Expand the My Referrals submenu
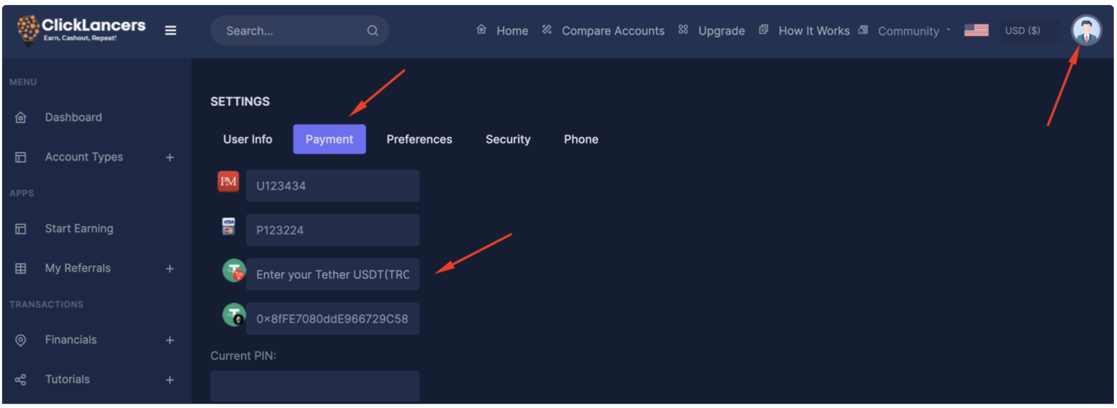Image resolution: width=1117 pixels, height=408 pixels. (x=169, y=268)
